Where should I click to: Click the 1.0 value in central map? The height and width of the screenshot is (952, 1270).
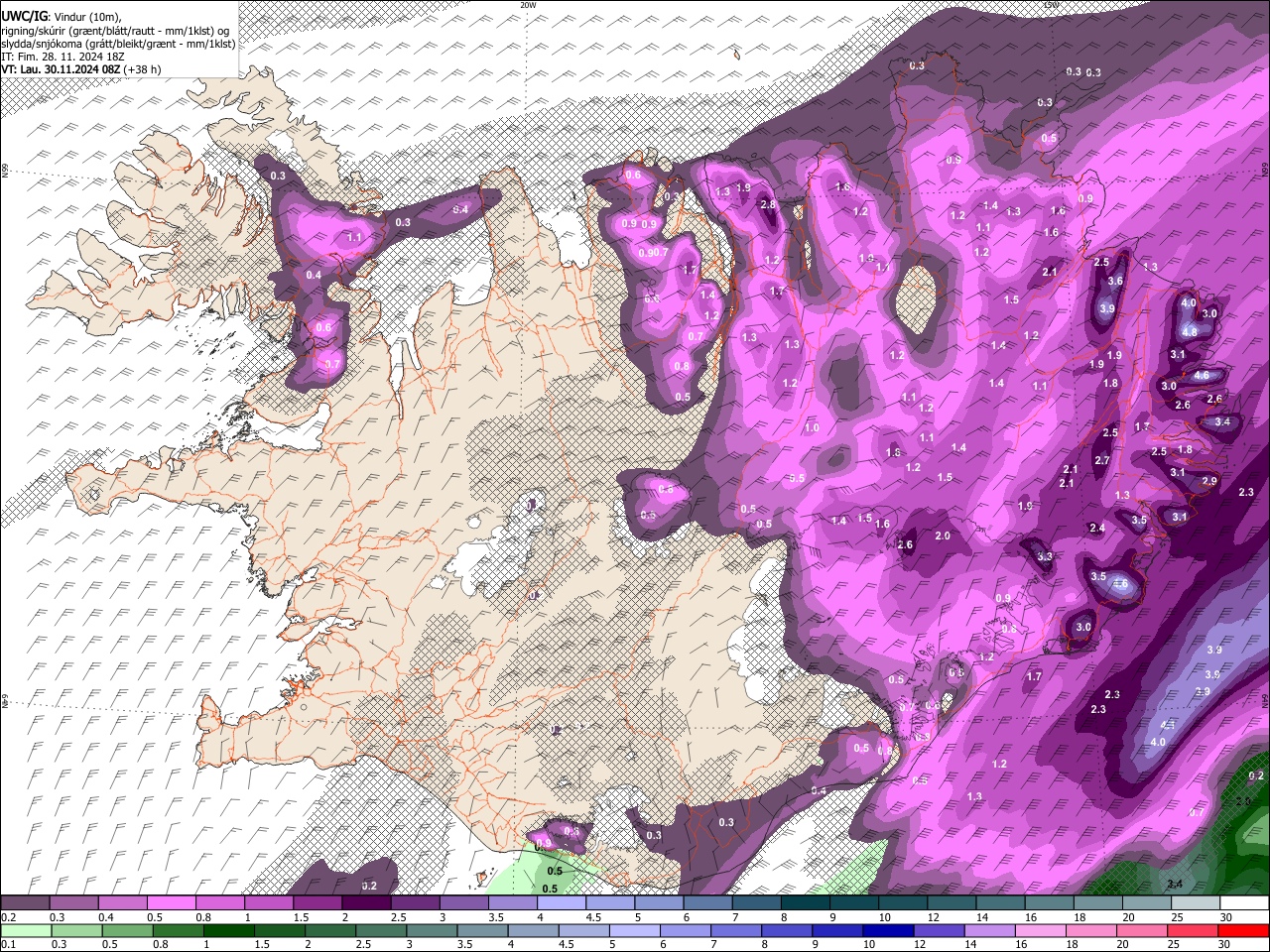(813, 427)
